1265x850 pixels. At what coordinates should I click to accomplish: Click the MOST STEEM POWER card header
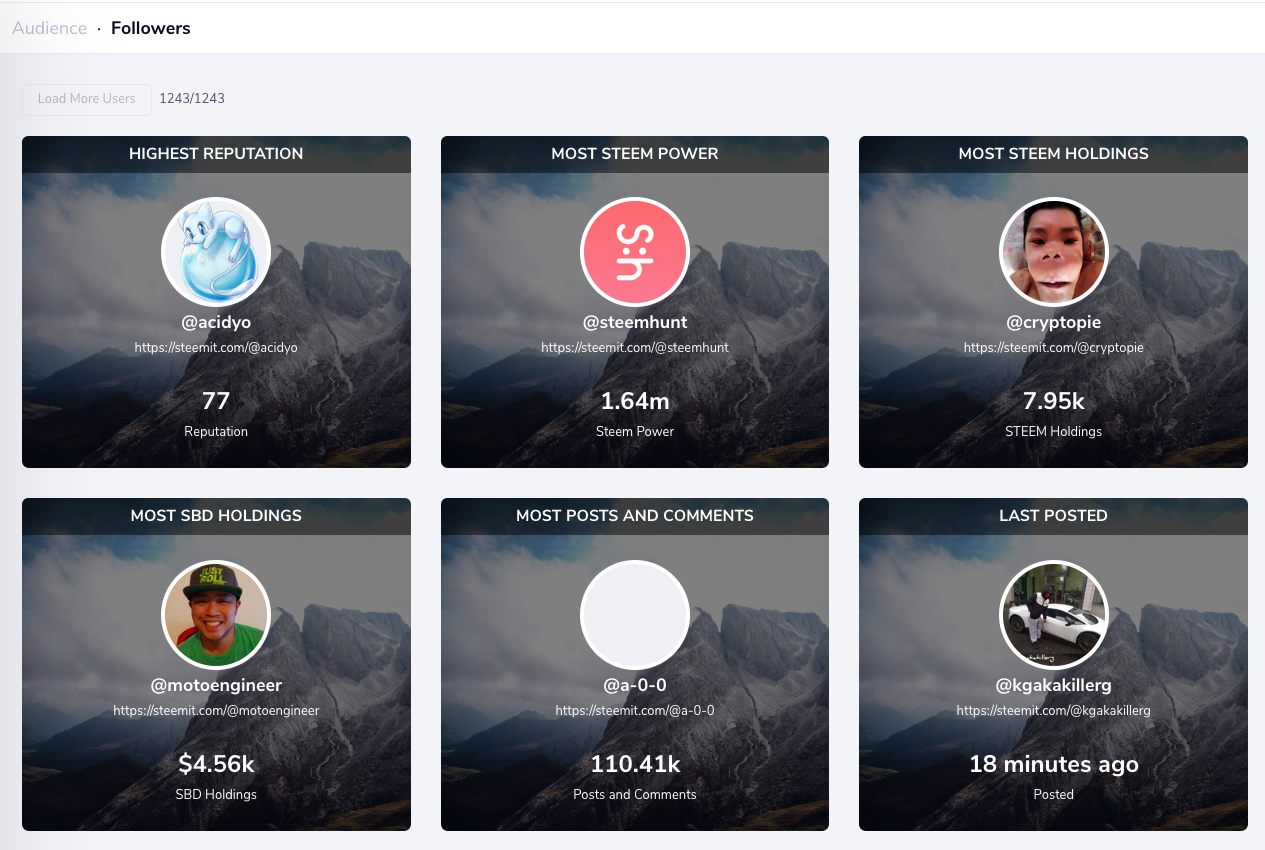(x=635, y=154)
